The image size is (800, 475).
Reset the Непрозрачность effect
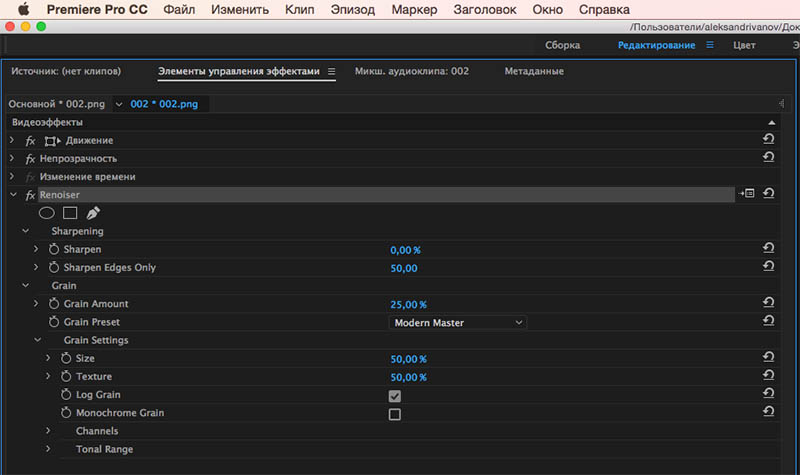(x=768, y=157)
